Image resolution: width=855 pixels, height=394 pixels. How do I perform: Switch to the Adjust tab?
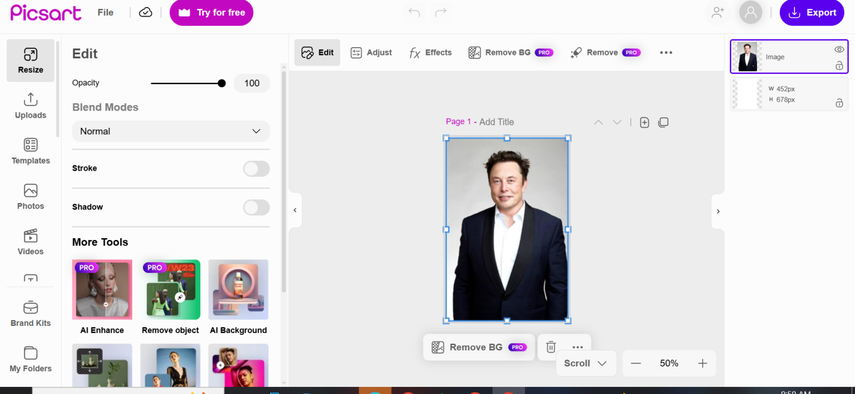[371, 52]
